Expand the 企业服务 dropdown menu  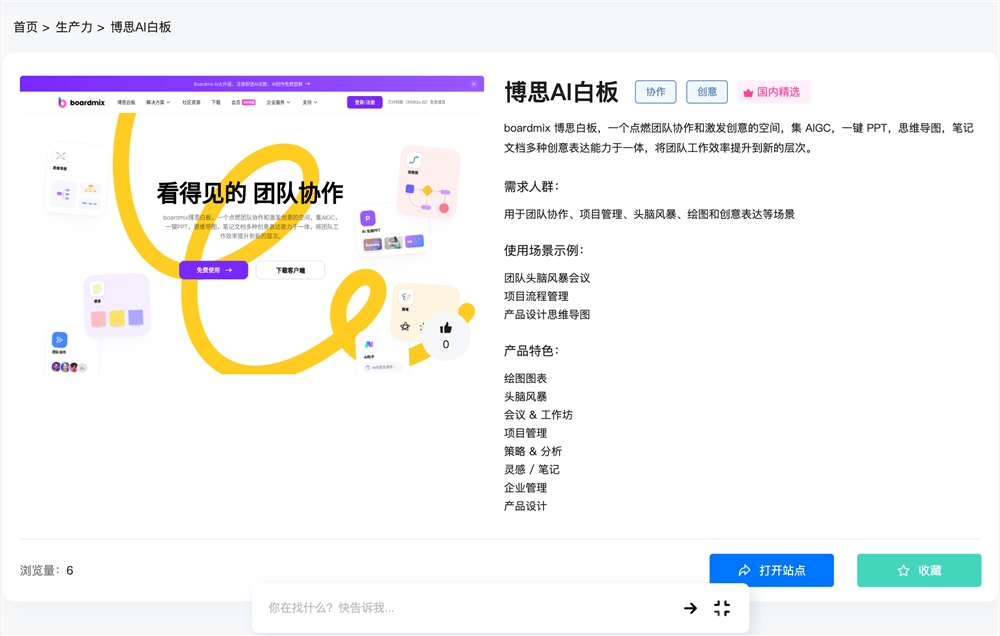coord(276,102)
